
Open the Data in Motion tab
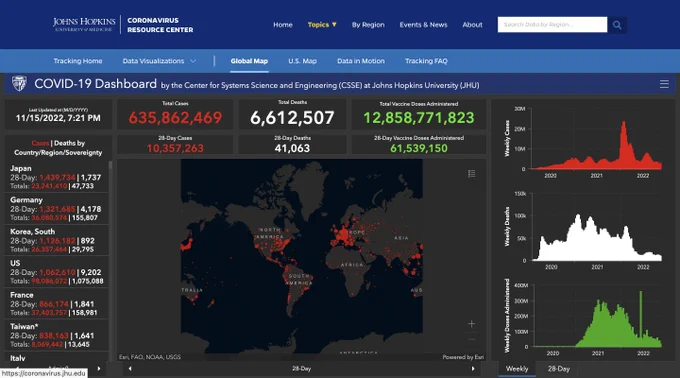point(361,61)
